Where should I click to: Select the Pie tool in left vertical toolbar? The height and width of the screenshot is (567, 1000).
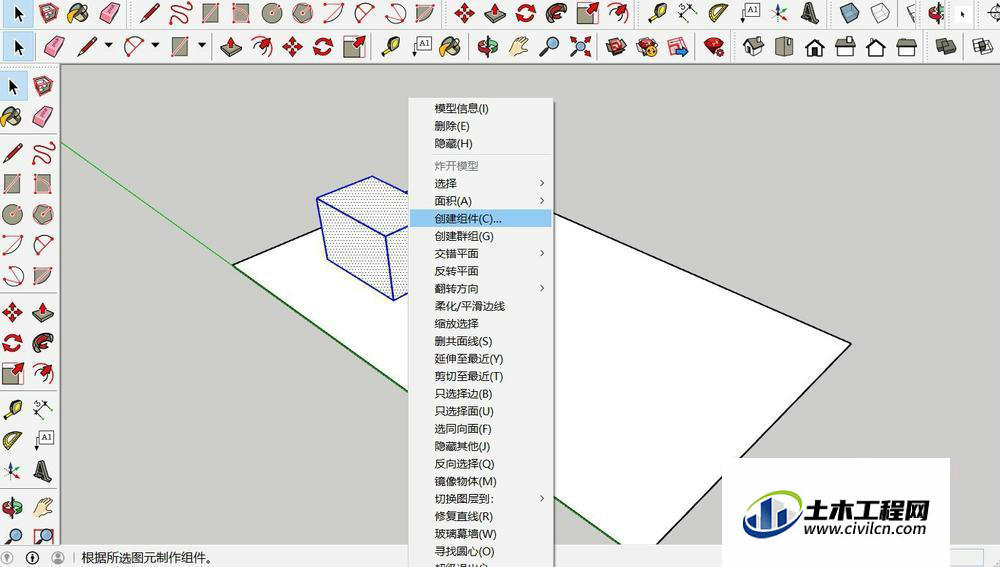coord(43,276)
